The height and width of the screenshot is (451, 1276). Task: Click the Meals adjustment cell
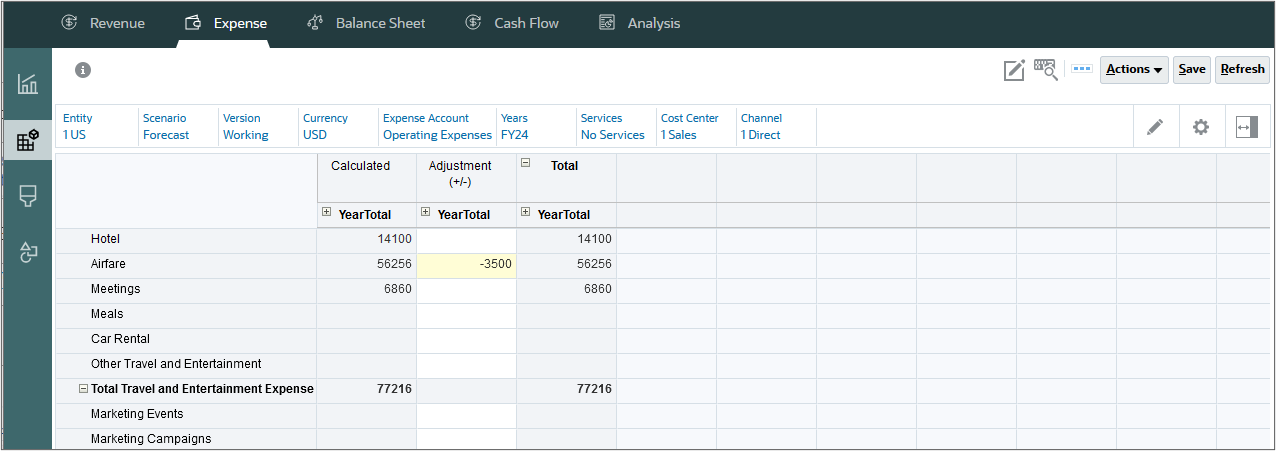(467, 315)
